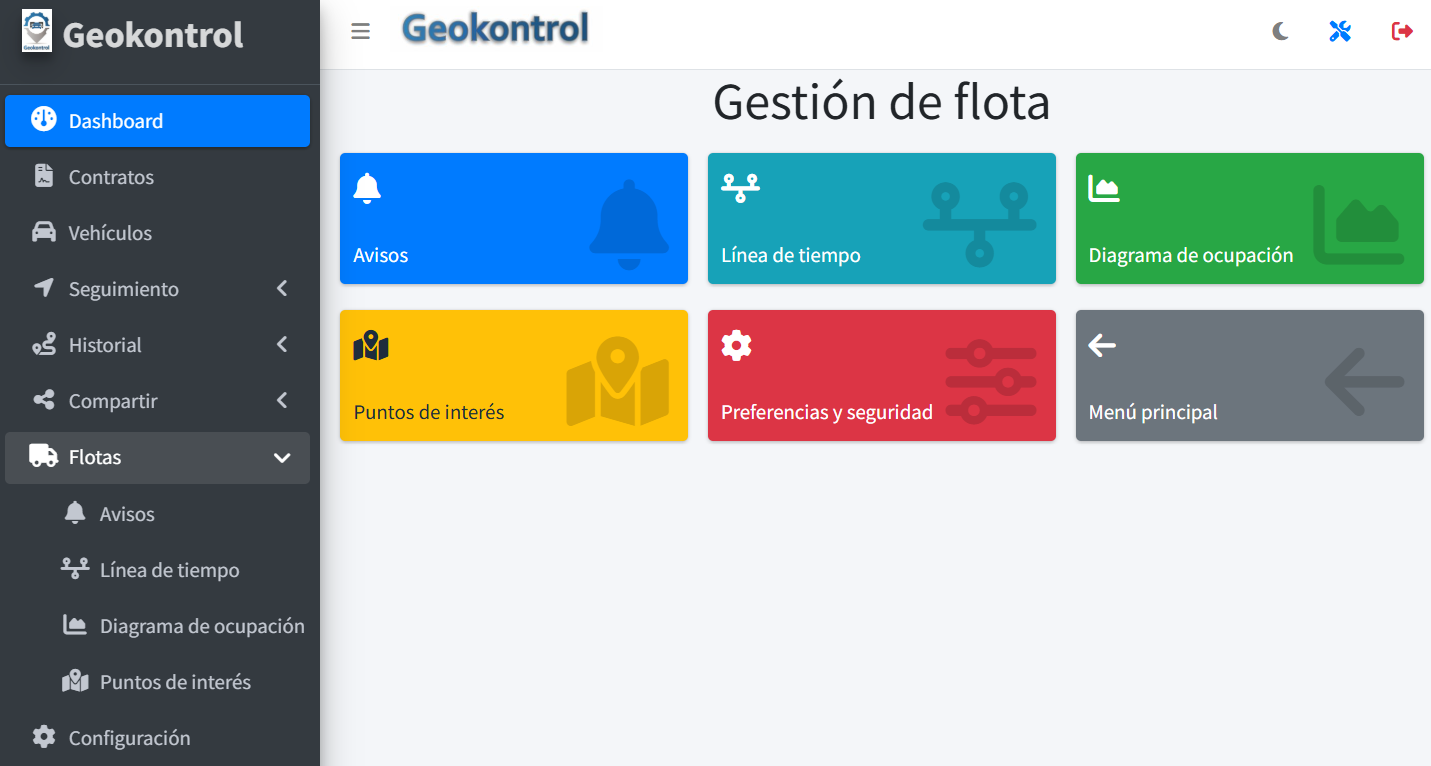The width and height of the screenshot is (1431, 766).
Task: Click the dark mode moon icon
Action: click(1280, 31)
